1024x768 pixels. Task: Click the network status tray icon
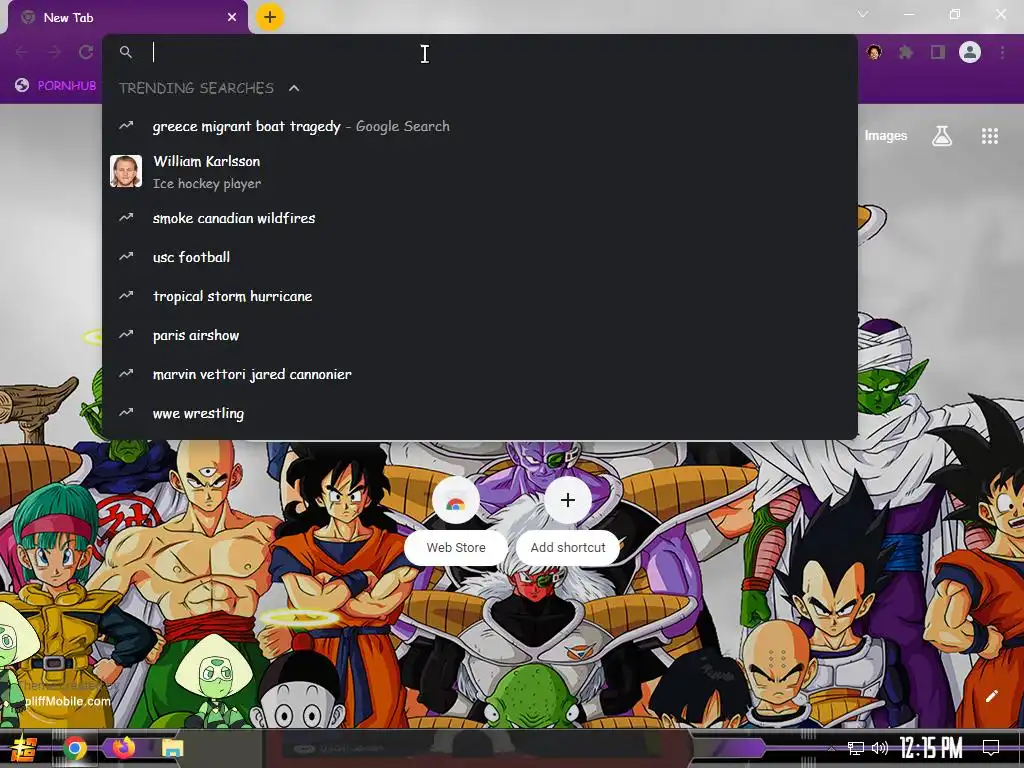pos(856,748)
